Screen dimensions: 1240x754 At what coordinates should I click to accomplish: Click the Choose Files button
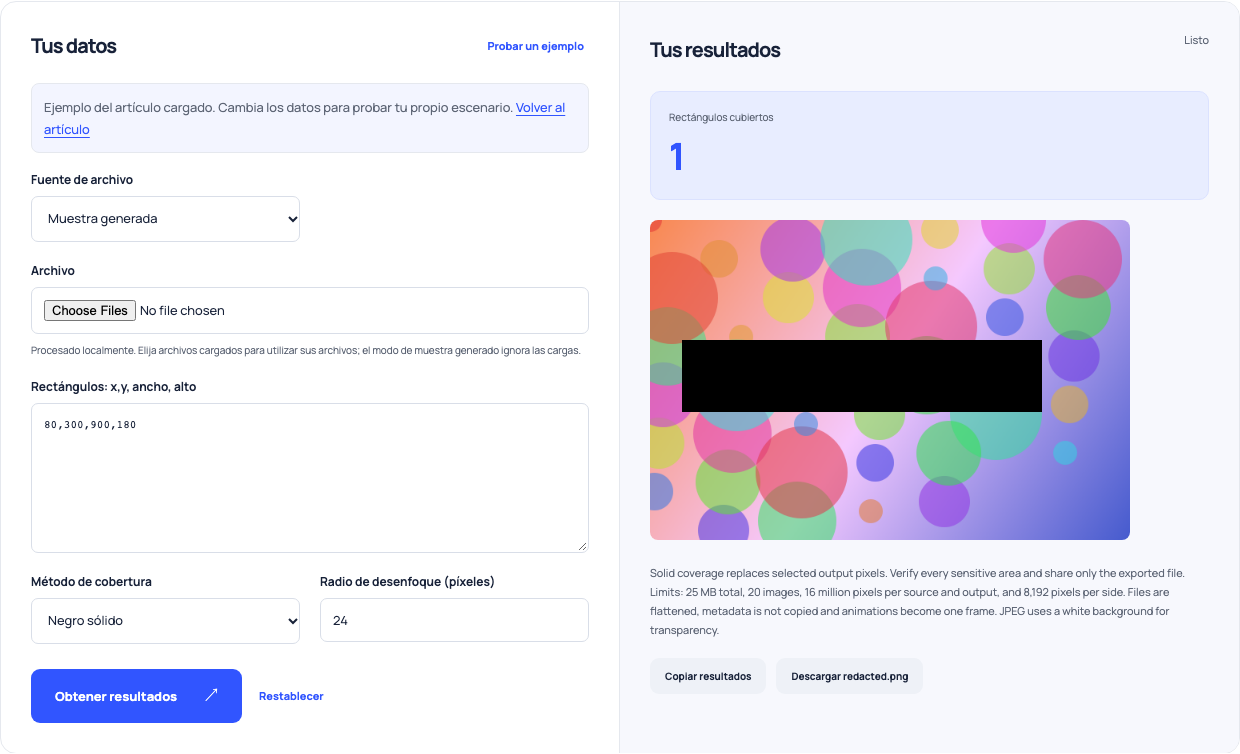tap(90, 311)
